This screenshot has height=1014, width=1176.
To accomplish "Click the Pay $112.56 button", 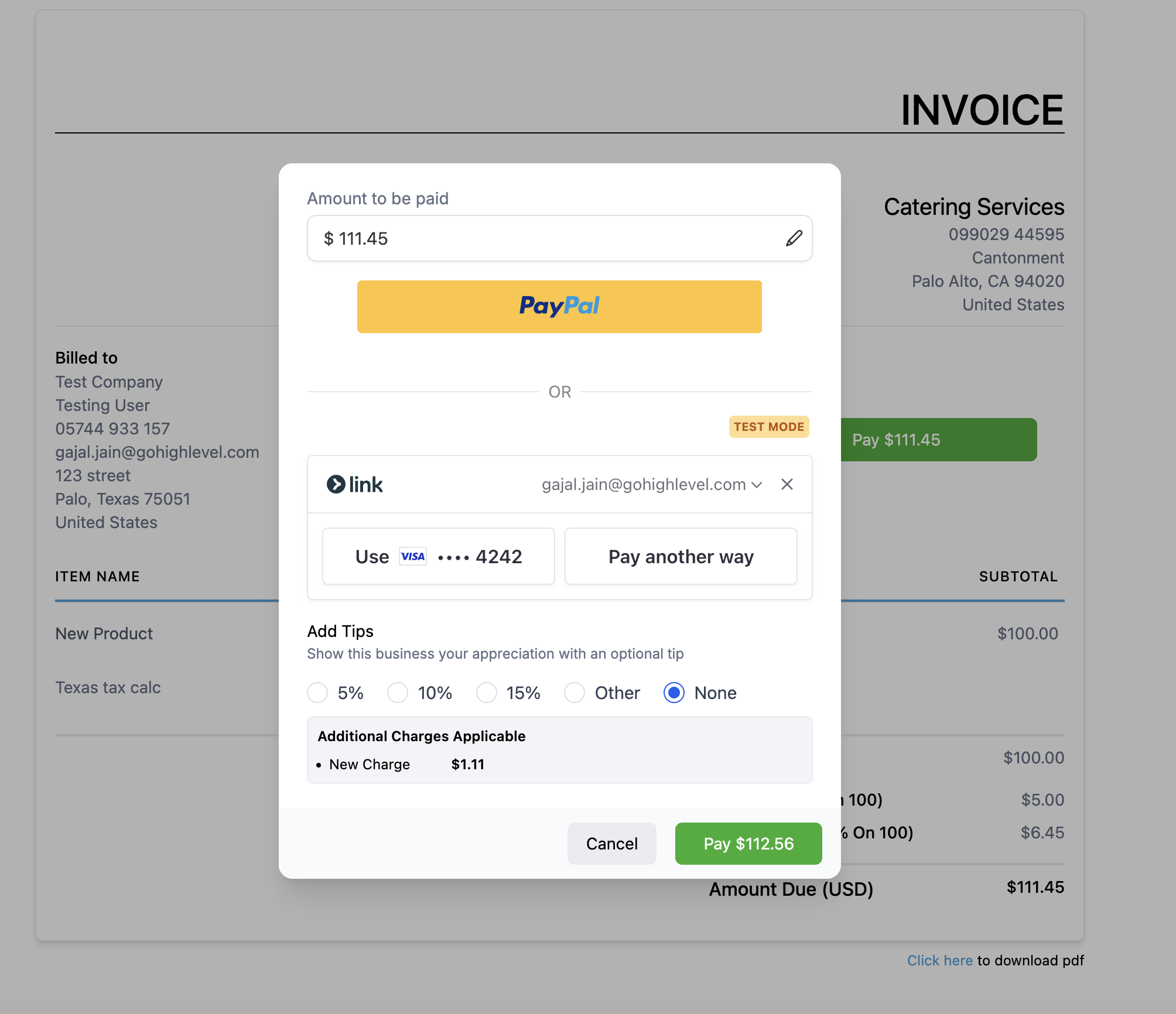I will pos(748,844).
